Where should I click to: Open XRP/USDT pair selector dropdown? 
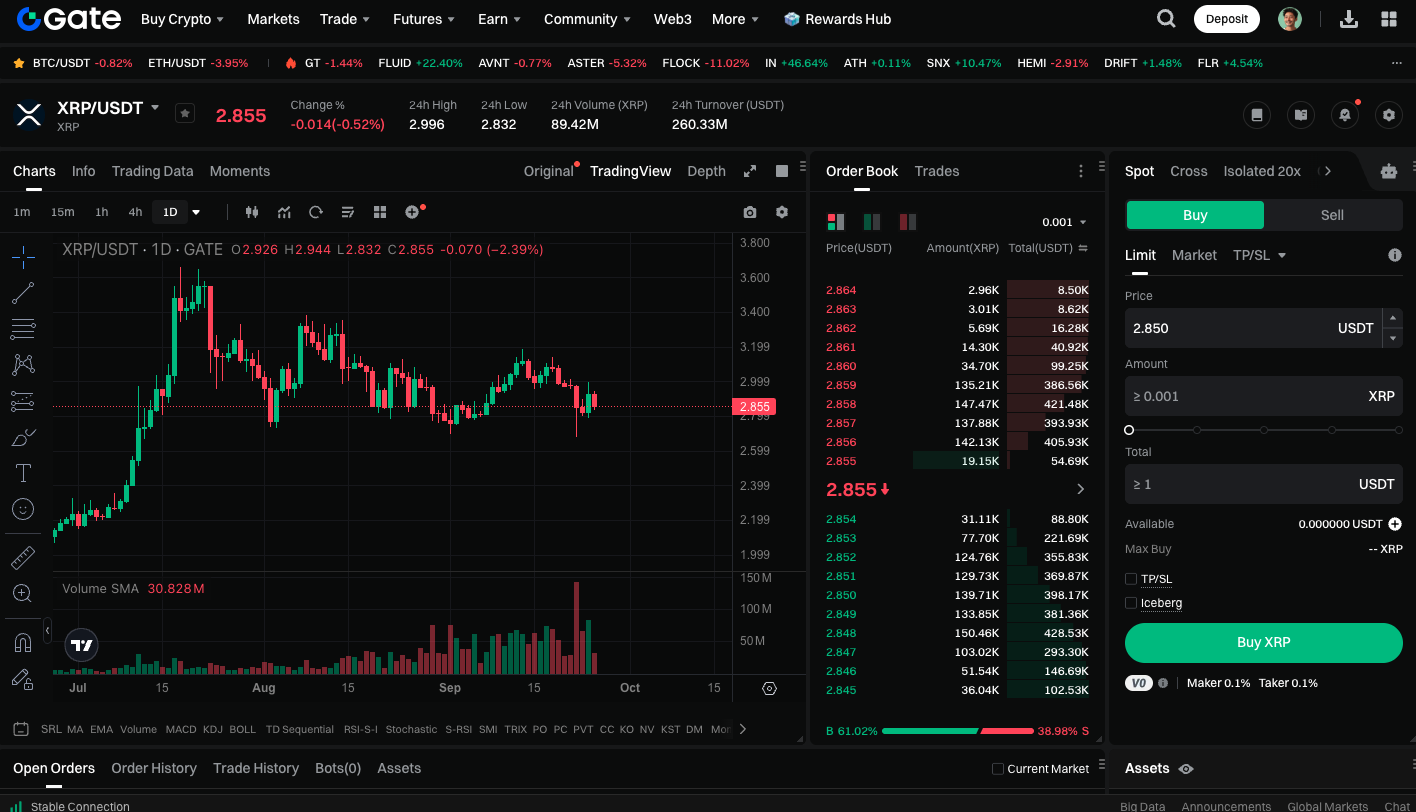tap(155, 107)
